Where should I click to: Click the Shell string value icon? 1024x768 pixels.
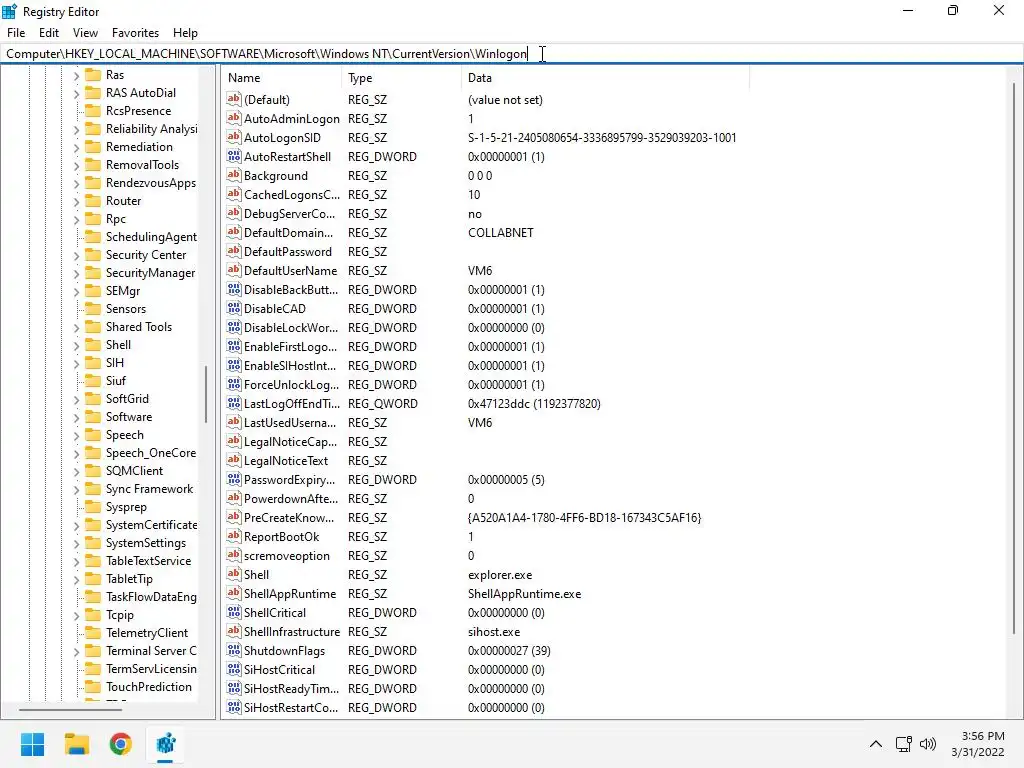point(233,574)
